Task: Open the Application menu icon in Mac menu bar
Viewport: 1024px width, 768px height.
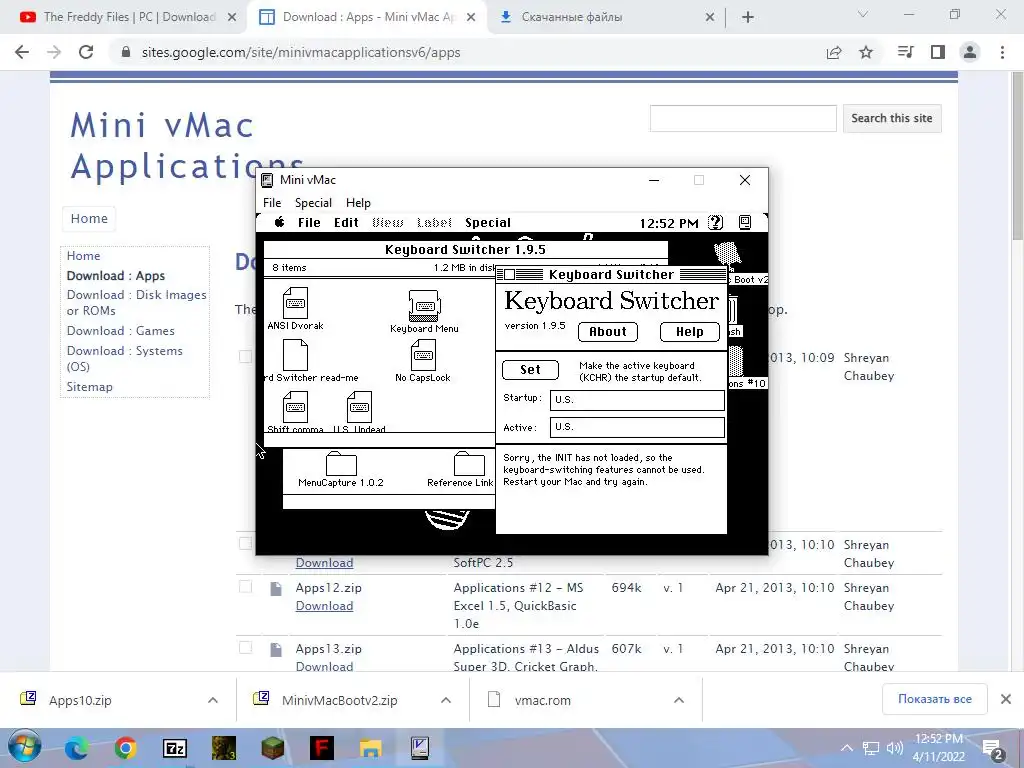Action: [745, 223]
